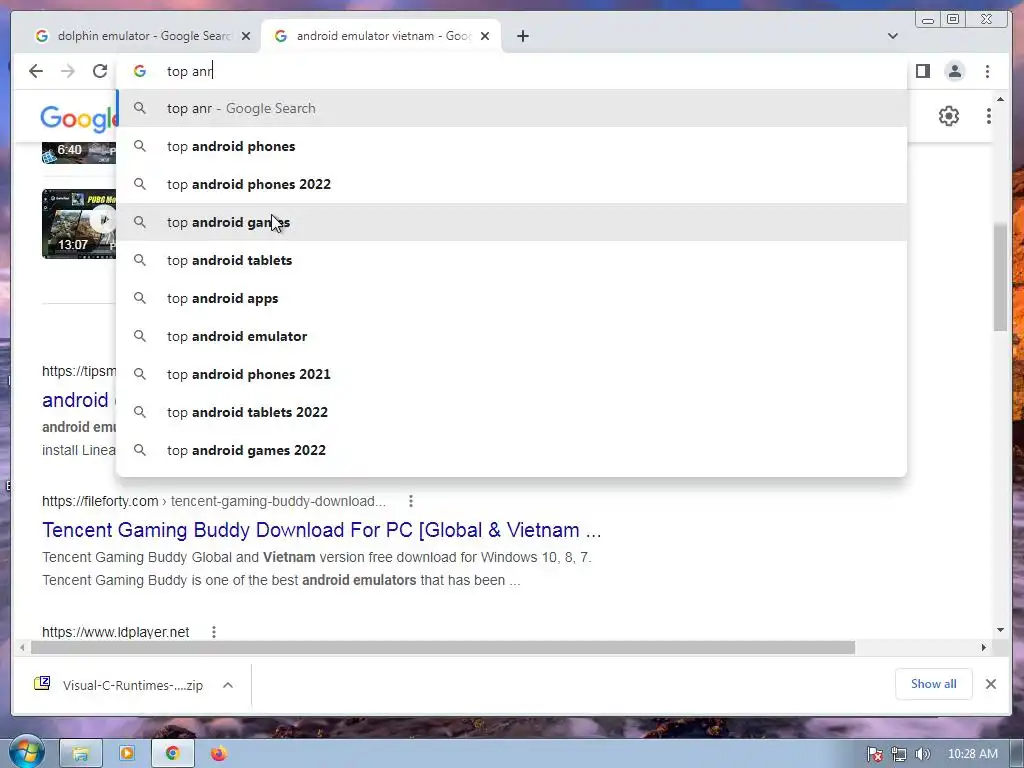The height and width of the screenshot is (768, 1024).
Task: Close the android emulator vietnam tab
Action: [485, 36]
